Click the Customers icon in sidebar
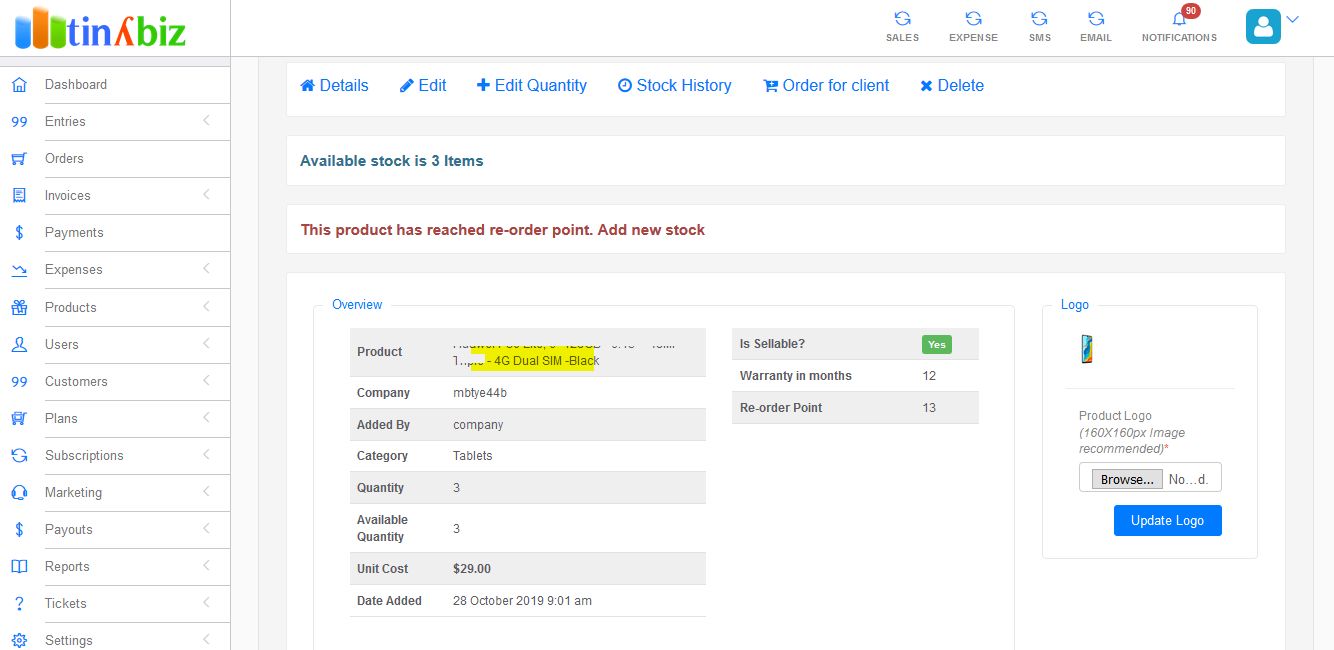This screenshot has height=650, width=1334. click(19, 381)
